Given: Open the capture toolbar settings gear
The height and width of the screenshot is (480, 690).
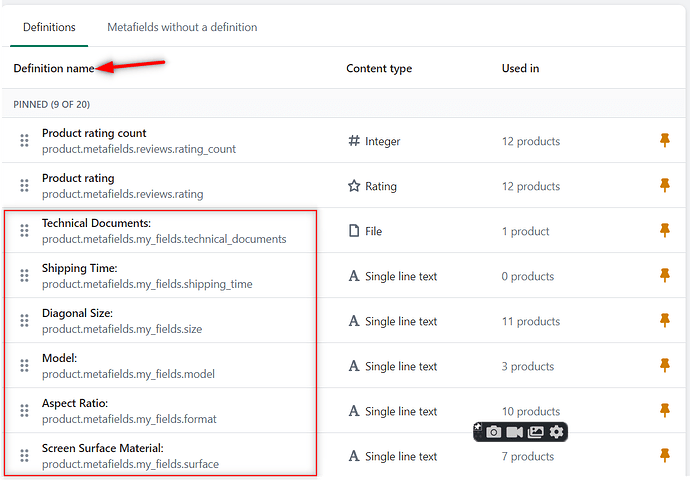Looking at the screenshot, I should (557, 432).
